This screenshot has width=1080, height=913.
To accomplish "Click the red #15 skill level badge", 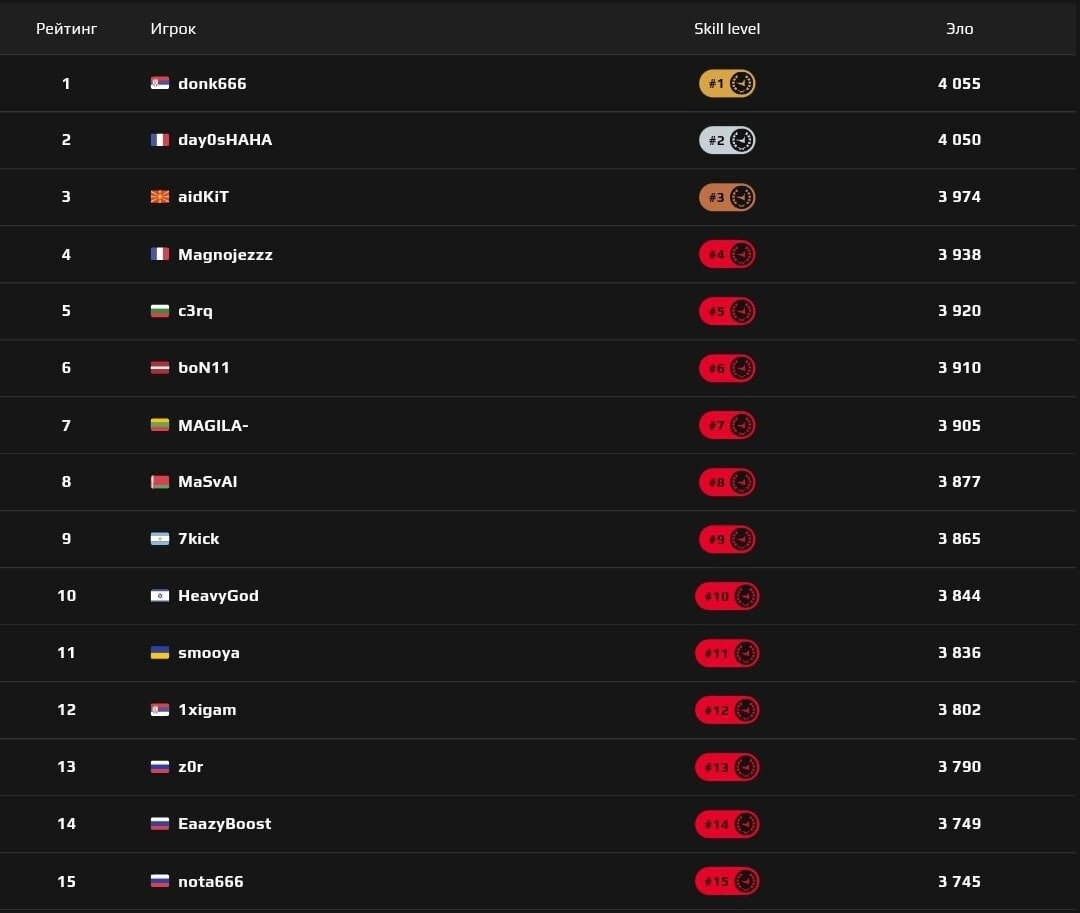I will tap(727, 881).
